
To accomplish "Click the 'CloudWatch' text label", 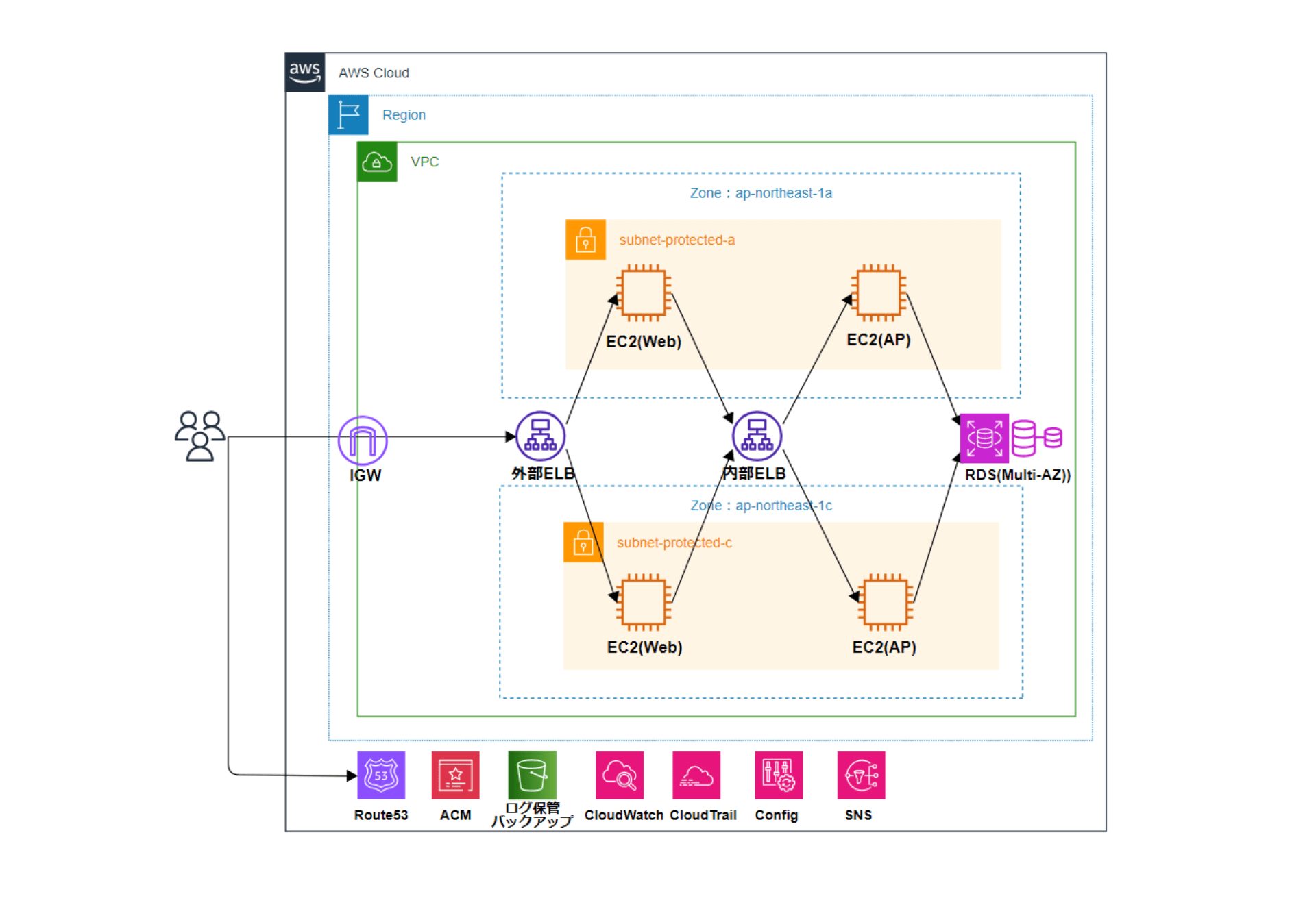I will pos(624,815).
